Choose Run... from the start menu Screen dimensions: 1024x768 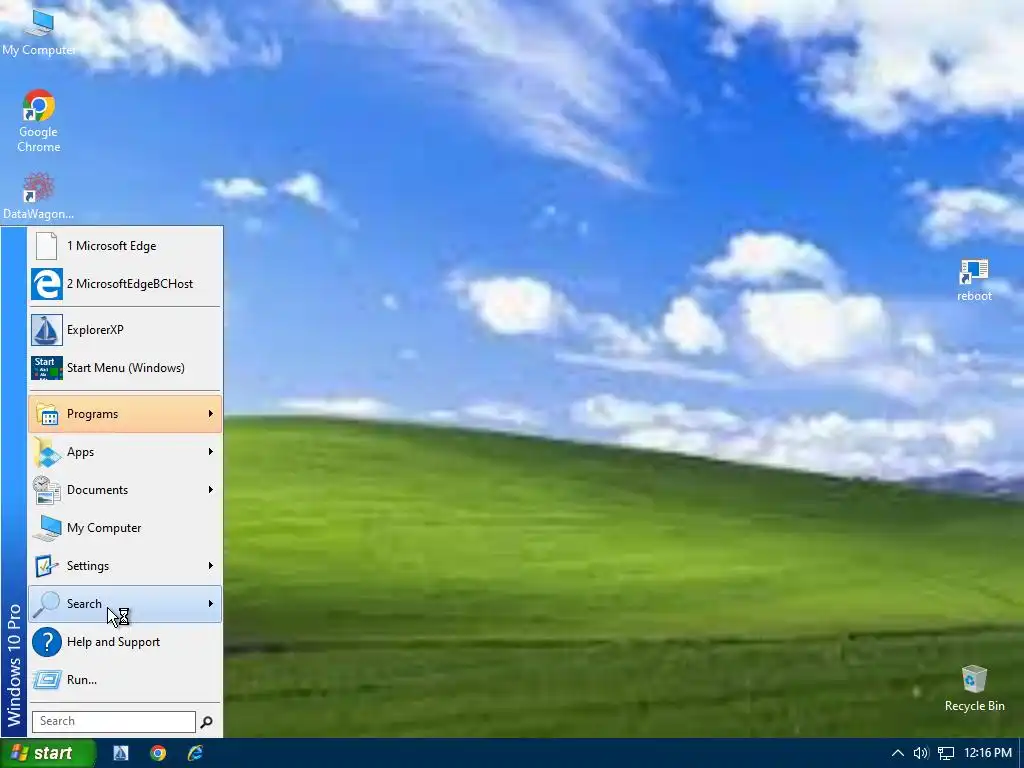[x=125, y=680]
